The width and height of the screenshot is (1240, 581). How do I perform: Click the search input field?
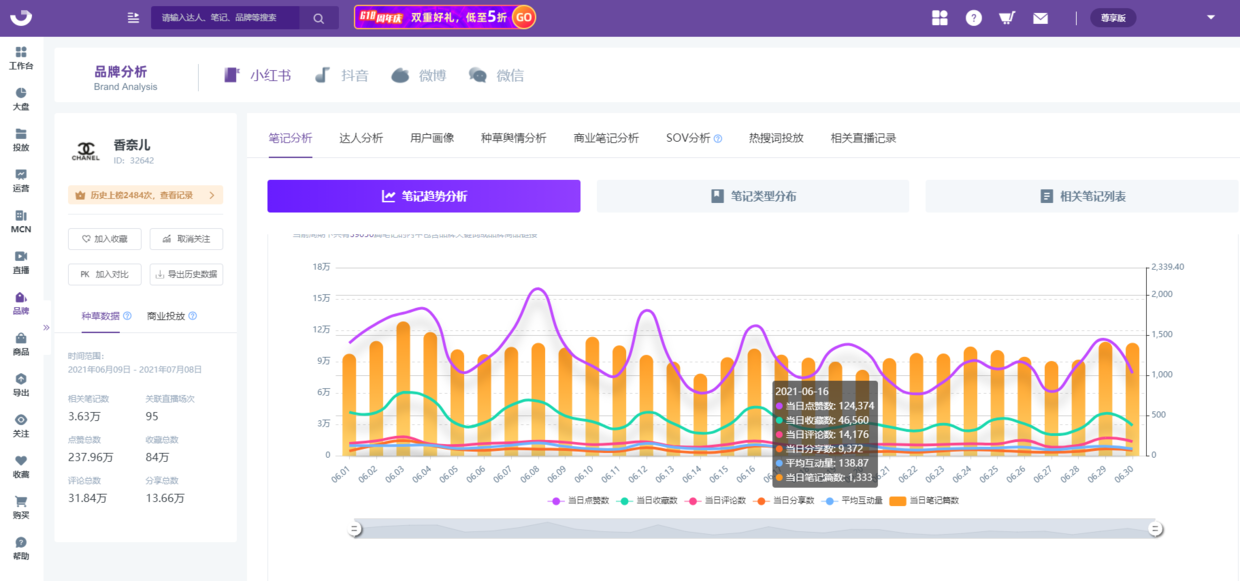(230, 18)
